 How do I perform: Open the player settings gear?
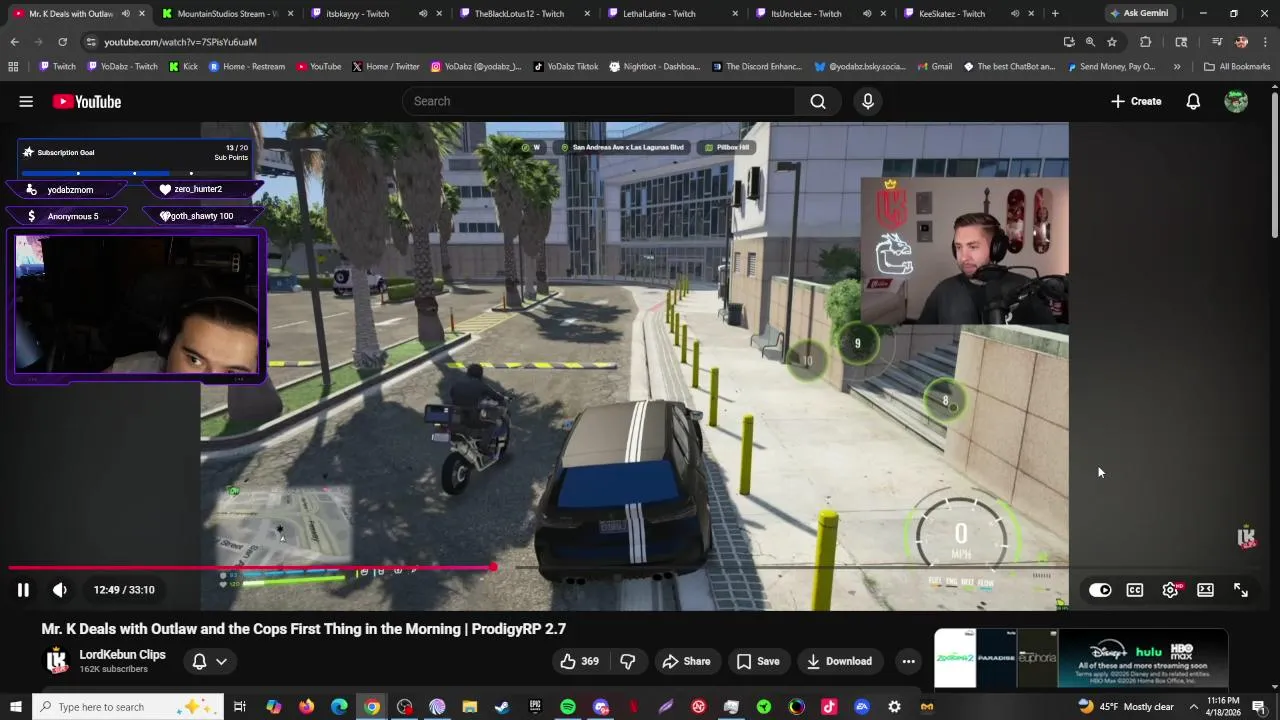tap(1170, 590)
